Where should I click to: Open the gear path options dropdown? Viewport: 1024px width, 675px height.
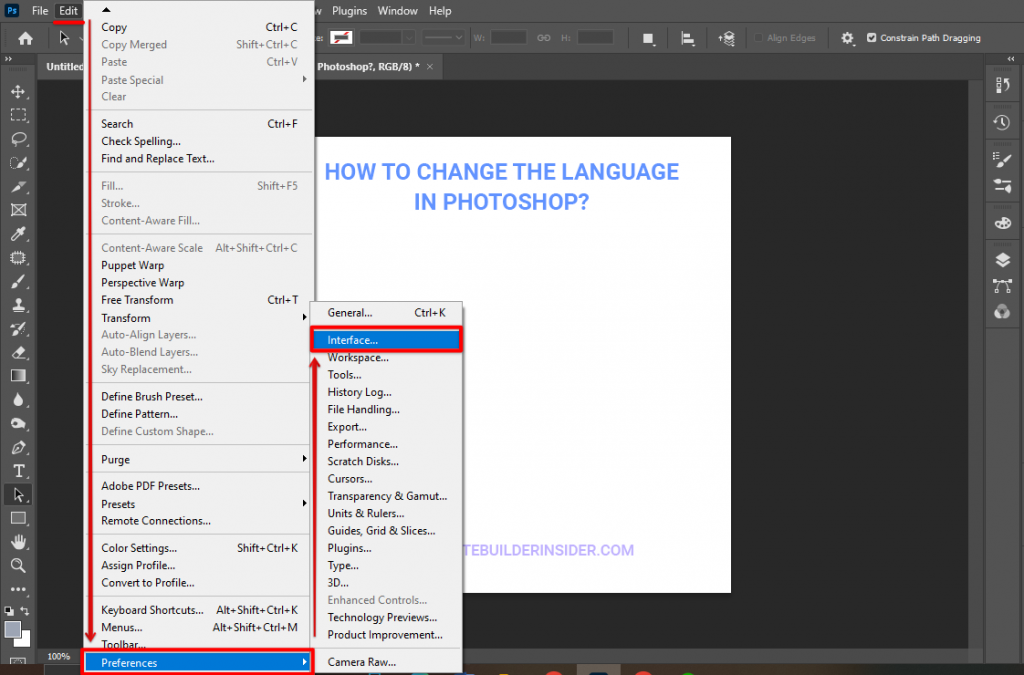[848, 38]
